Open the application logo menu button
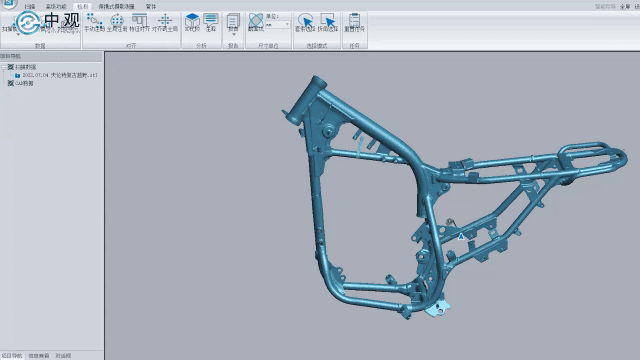Viewport: 640px width, 360px height. coord(8,4)
